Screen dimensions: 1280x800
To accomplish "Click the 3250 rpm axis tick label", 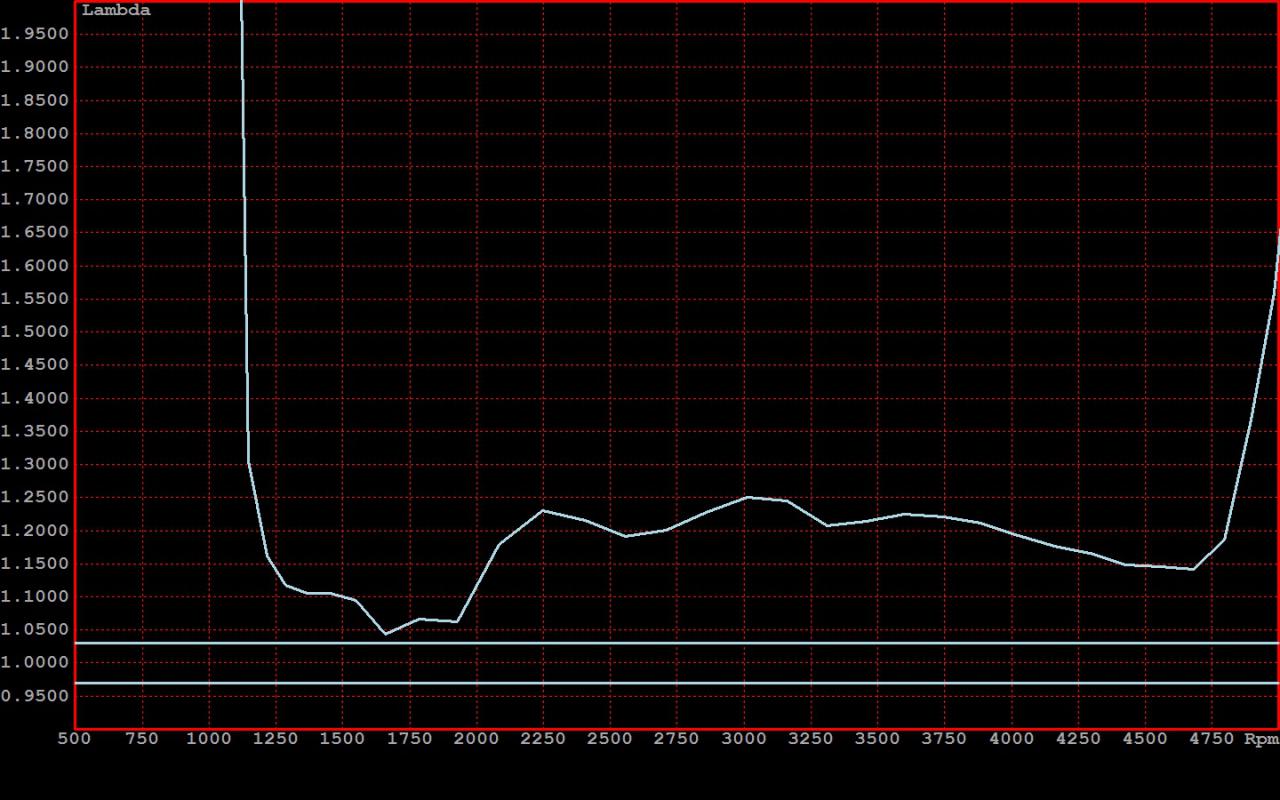I will click(811, 739).
